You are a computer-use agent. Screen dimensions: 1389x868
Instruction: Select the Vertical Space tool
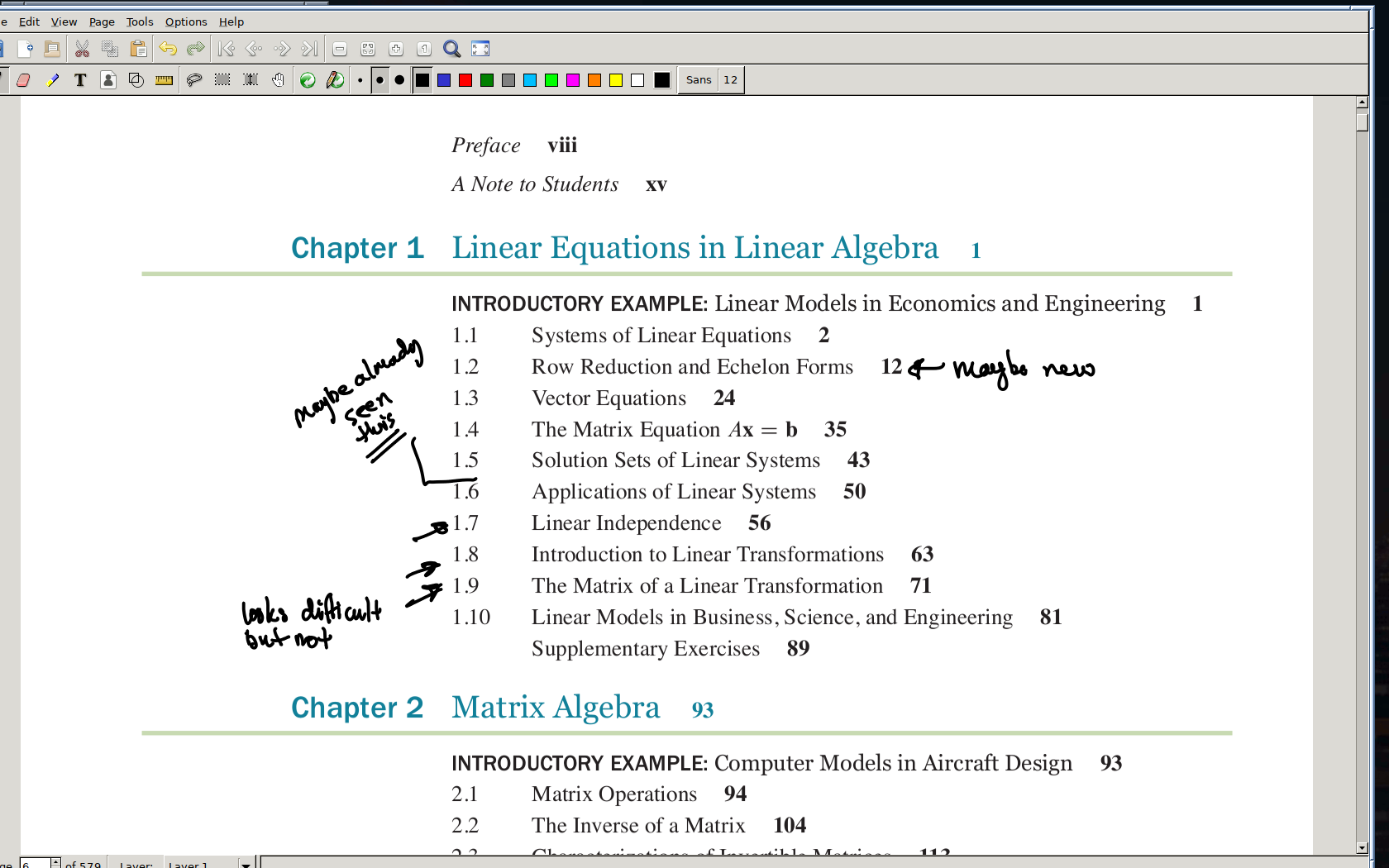(x=250, y=79)
